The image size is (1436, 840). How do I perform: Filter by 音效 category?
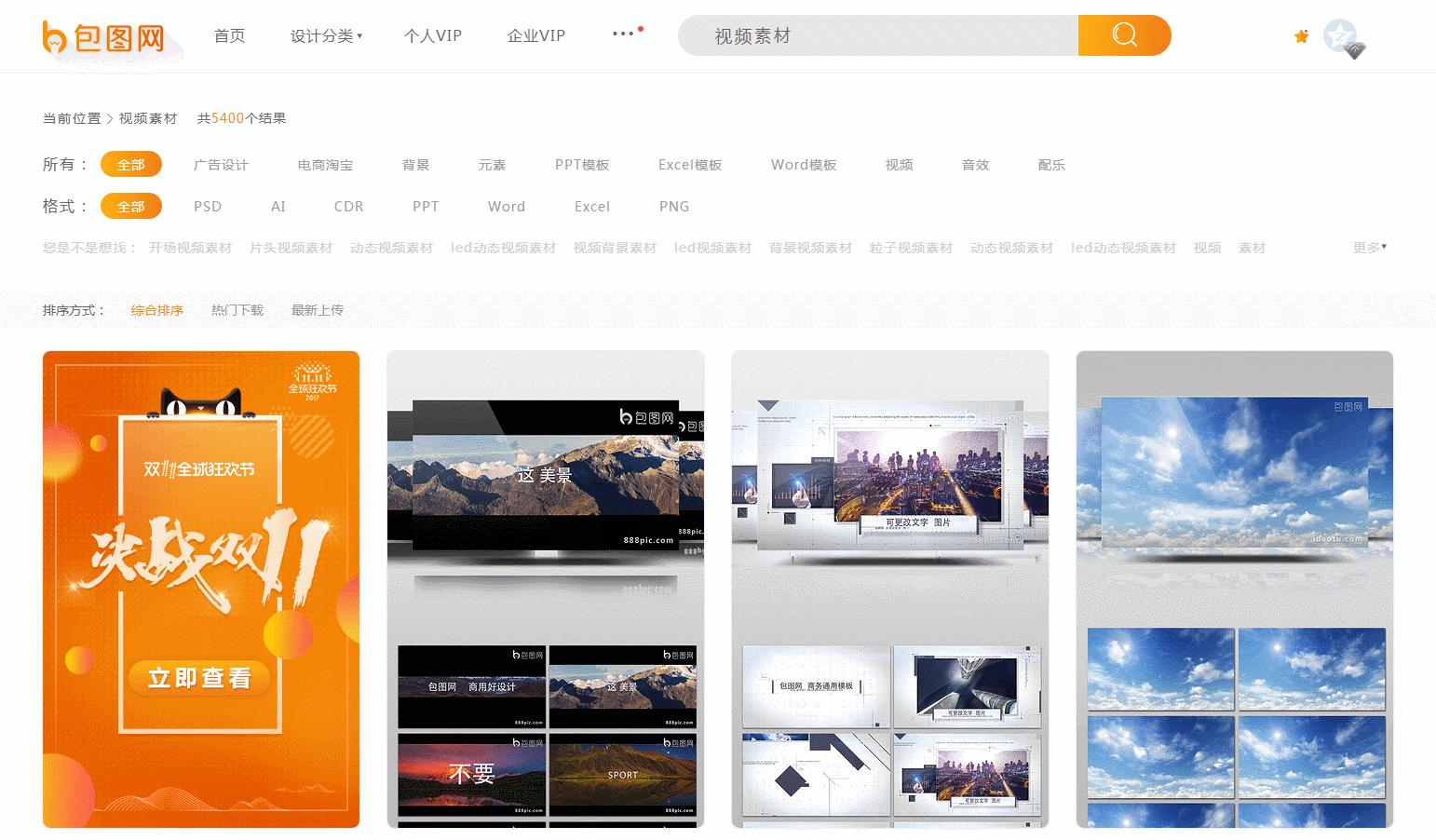click(x=975, y=165)
